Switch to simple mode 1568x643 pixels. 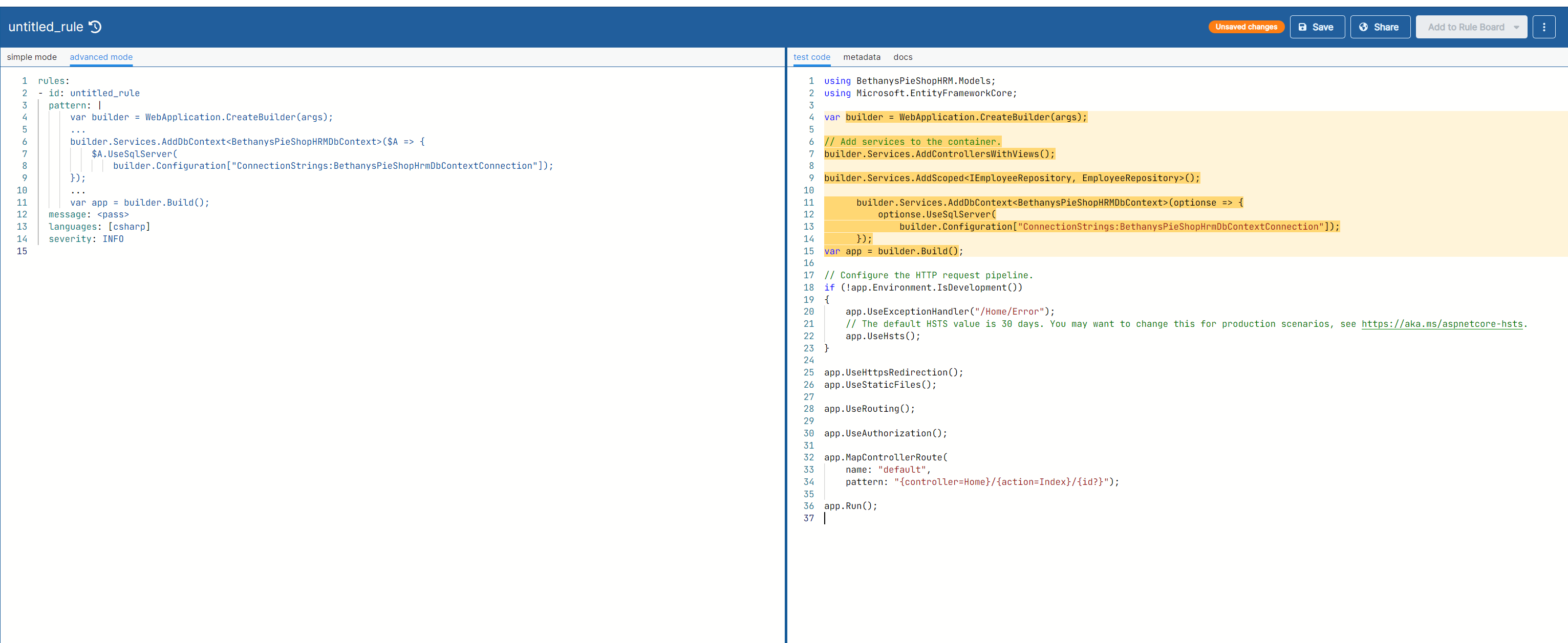tap(32, 57)
